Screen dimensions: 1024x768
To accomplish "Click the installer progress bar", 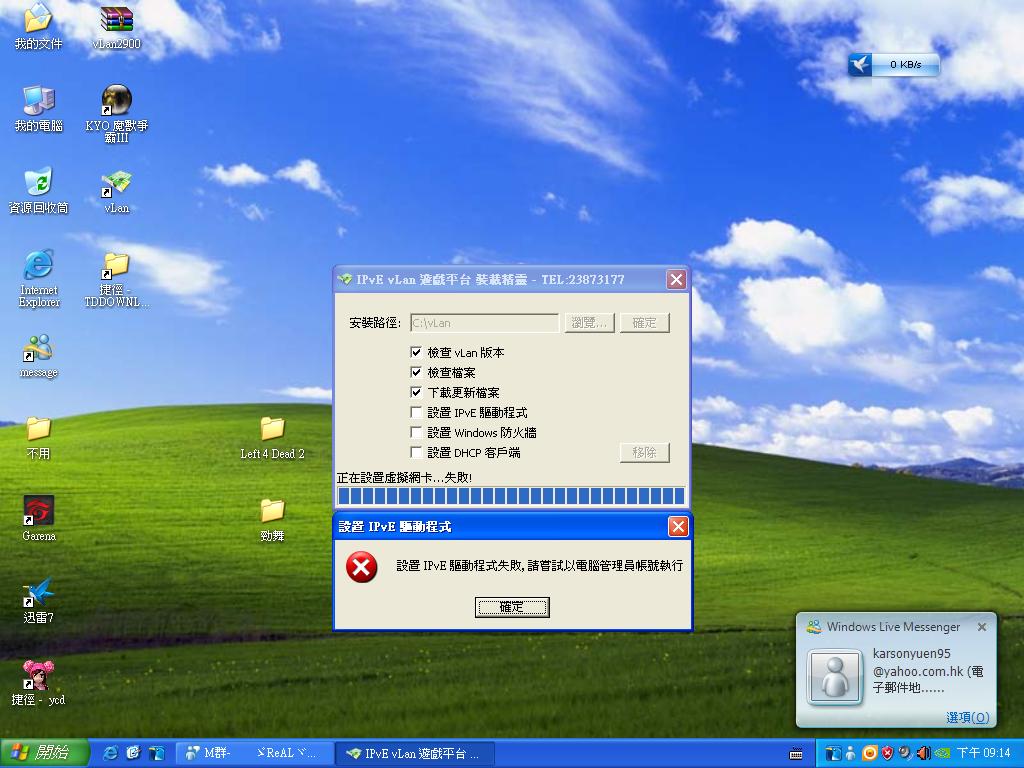I will (511, 496).
